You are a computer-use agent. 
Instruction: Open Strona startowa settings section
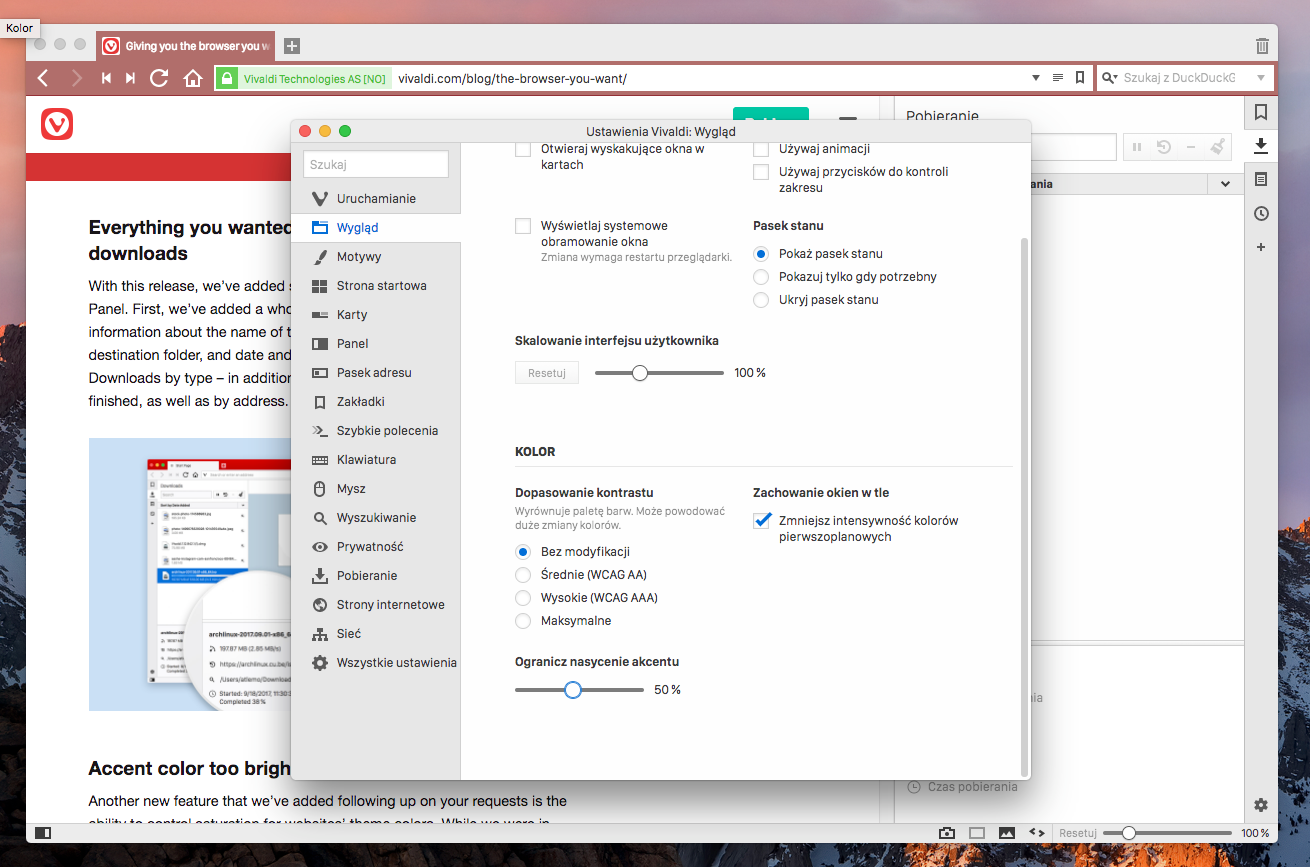point(376,286)
